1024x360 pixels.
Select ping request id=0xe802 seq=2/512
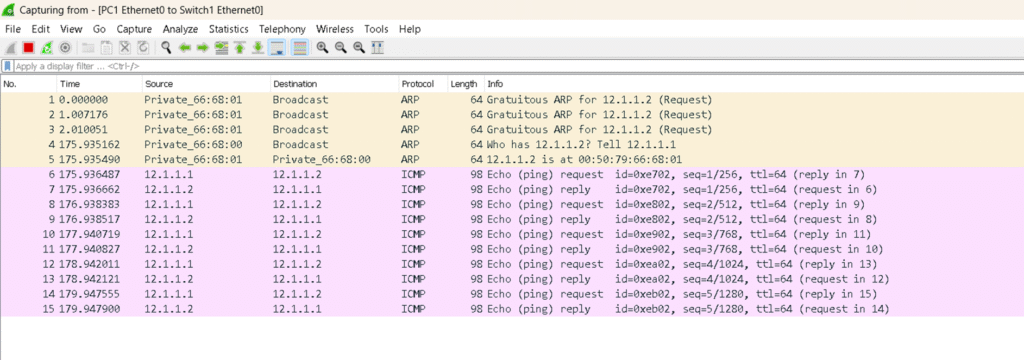coord(512,204)
